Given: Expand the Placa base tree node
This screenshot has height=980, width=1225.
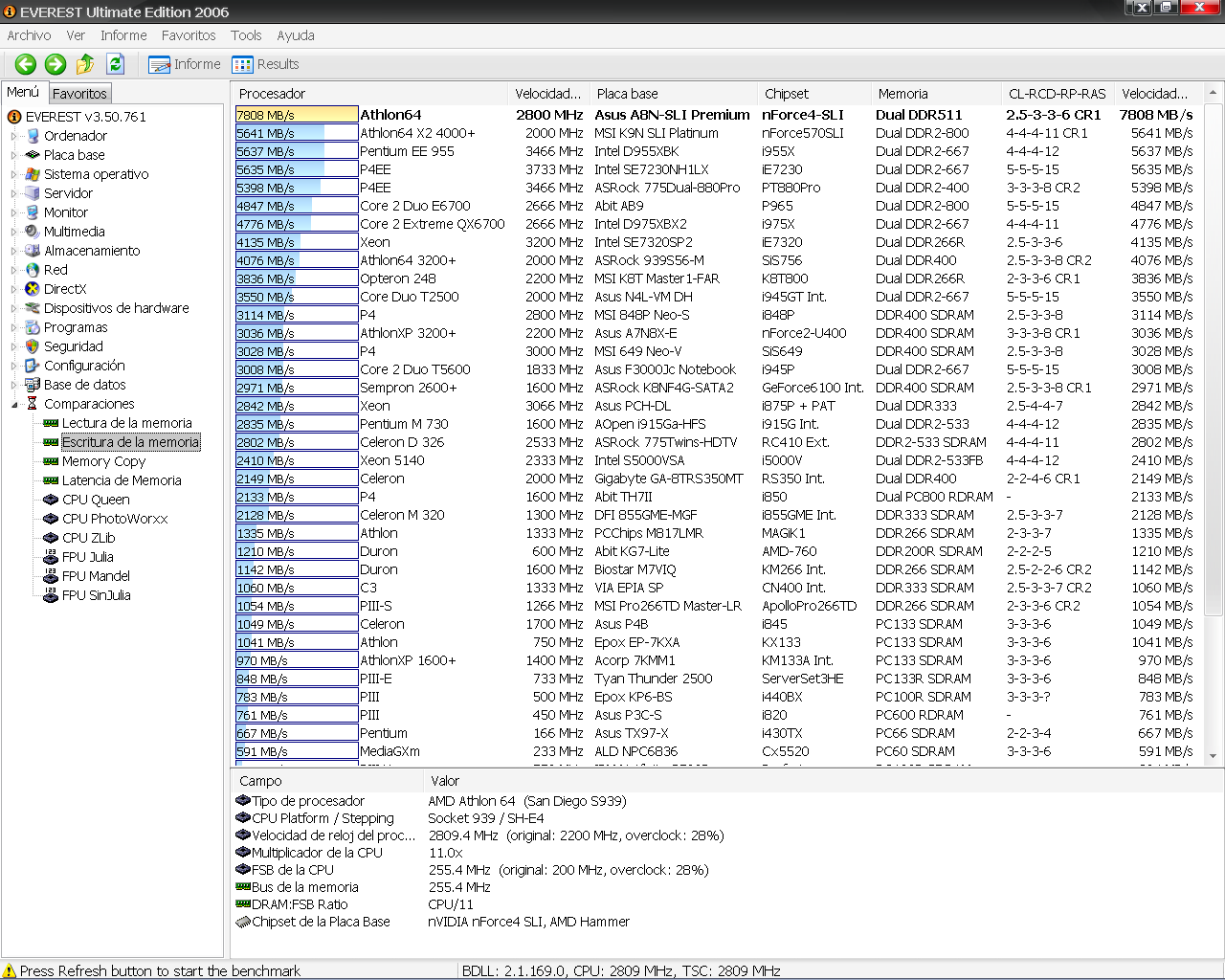Looking at the screenshot, I should (x=14, y=155).
